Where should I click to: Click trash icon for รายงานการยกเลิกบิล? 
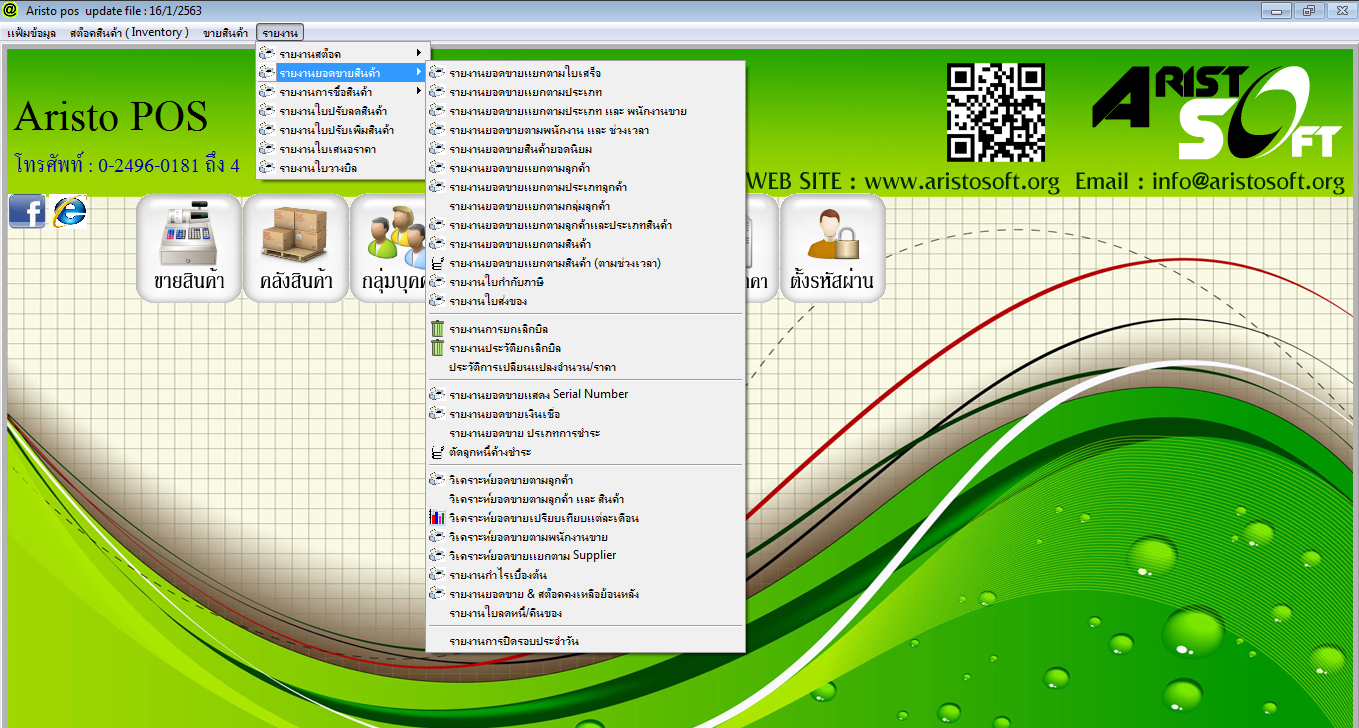tap(437, 329)
